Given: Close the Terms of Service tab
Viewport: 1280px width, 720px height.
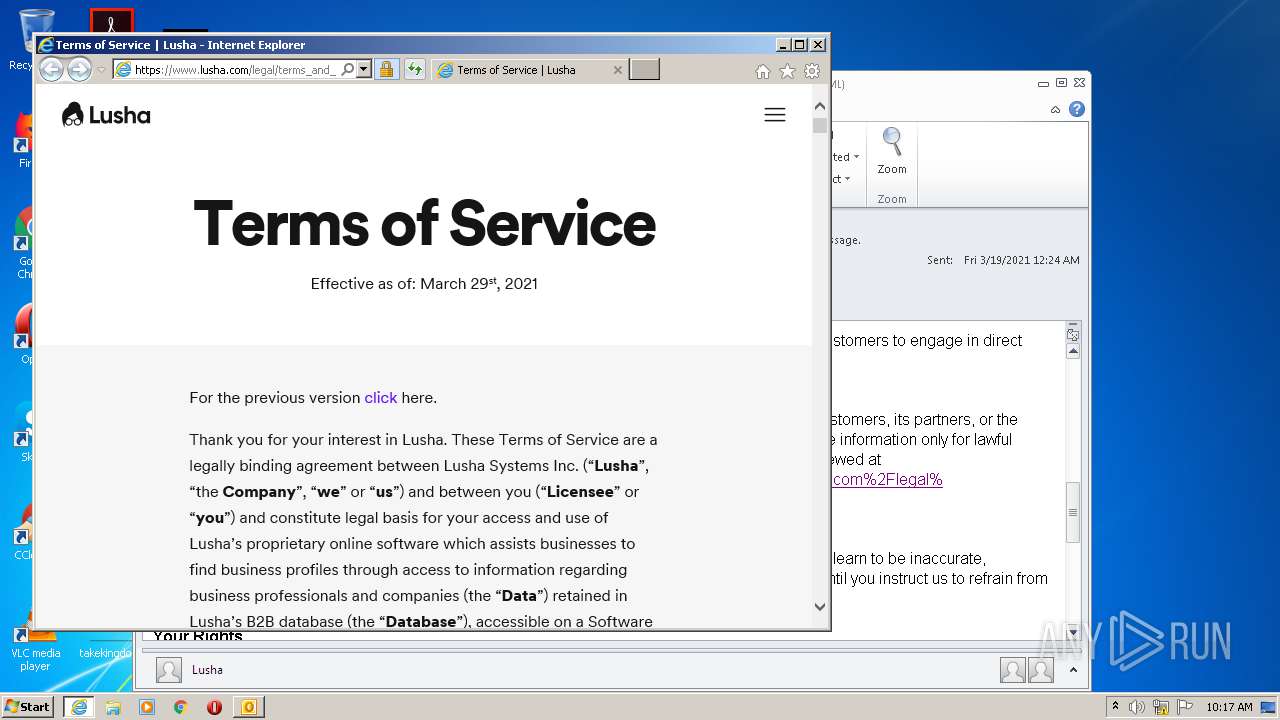Looking at the screenshot, I should (617, 70).
